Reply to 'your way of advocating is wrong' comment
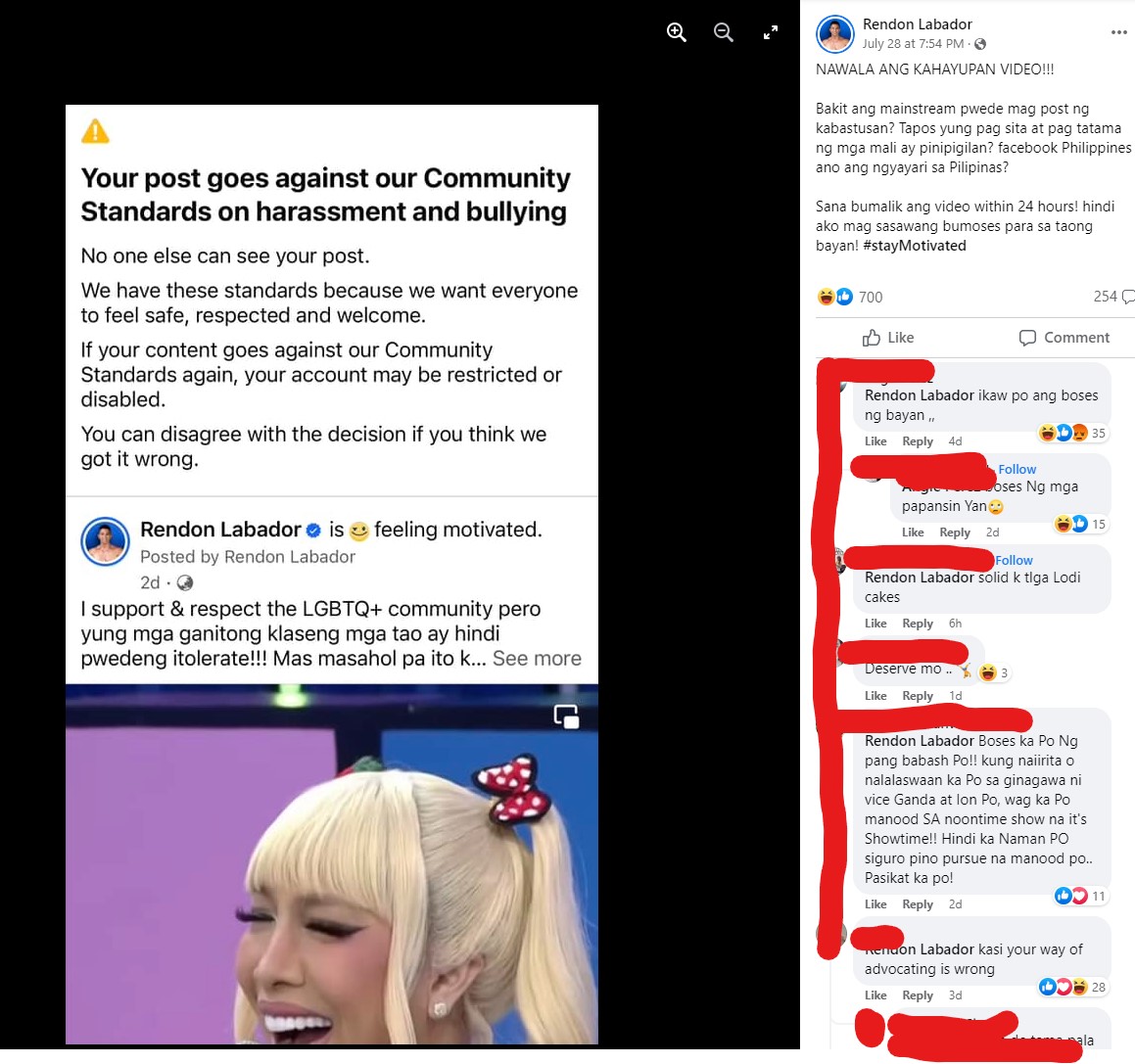The height and width of the screenshot is (1064, 1135). click(918, 996)
